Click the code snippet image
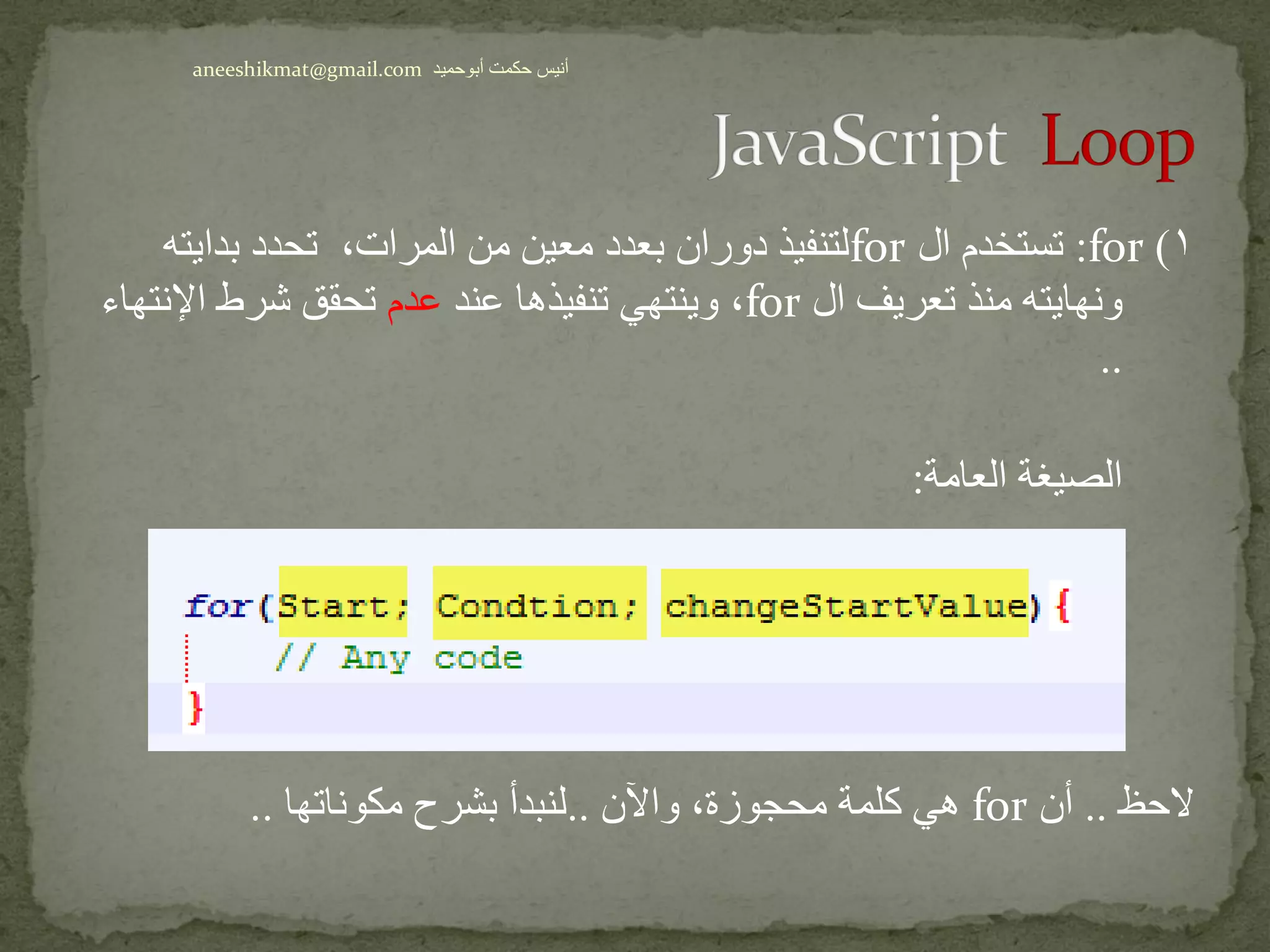The height and width of the screenshot is (952, 1270). click(637, 640)
